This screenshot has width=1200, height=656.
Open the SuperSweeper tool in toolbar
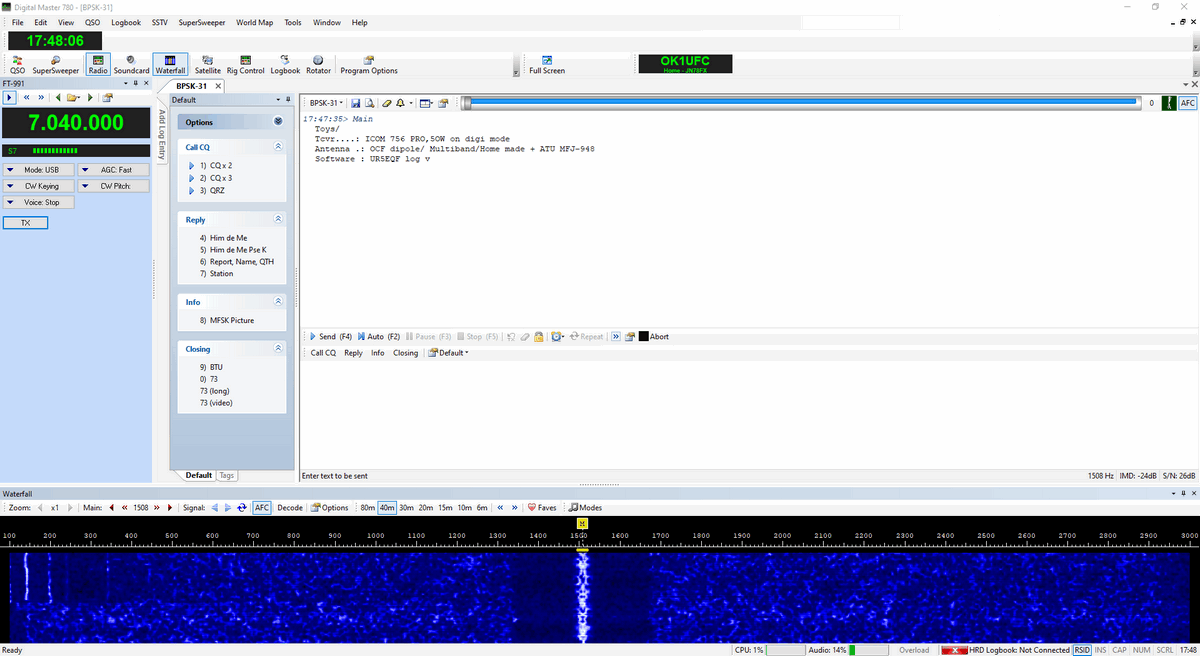tap(56, 65)
